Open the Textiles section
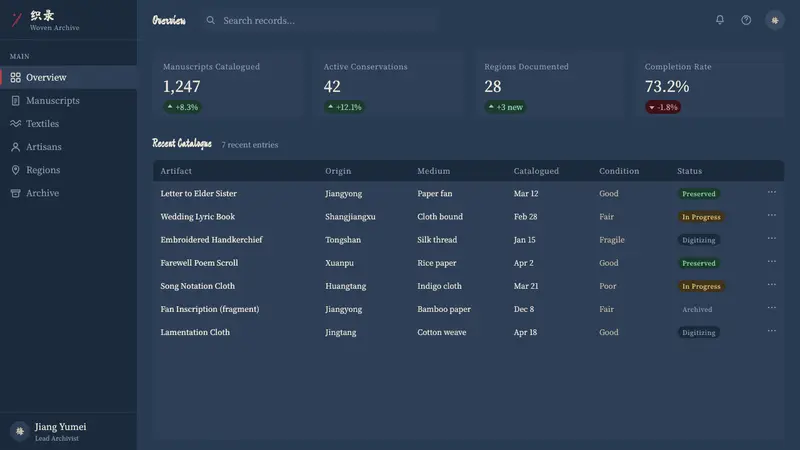Image resolution: width=800 pixels, height=450 pixels. coord(68,123)
